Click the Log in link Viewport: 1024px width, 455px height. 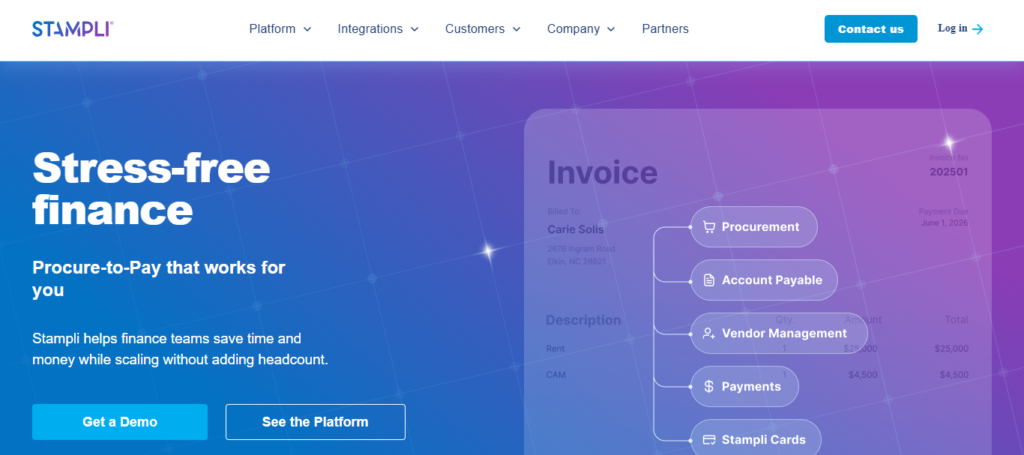[x=960, y=29]
